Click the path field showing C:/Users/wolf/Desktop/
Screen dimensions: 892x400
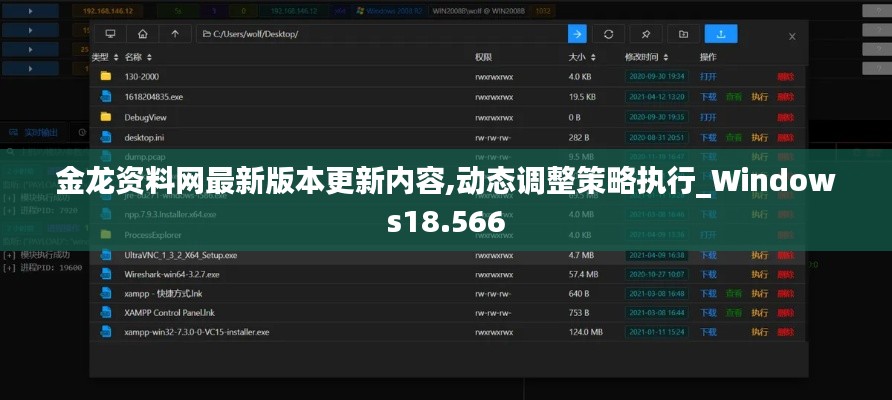tap(380, 34)
